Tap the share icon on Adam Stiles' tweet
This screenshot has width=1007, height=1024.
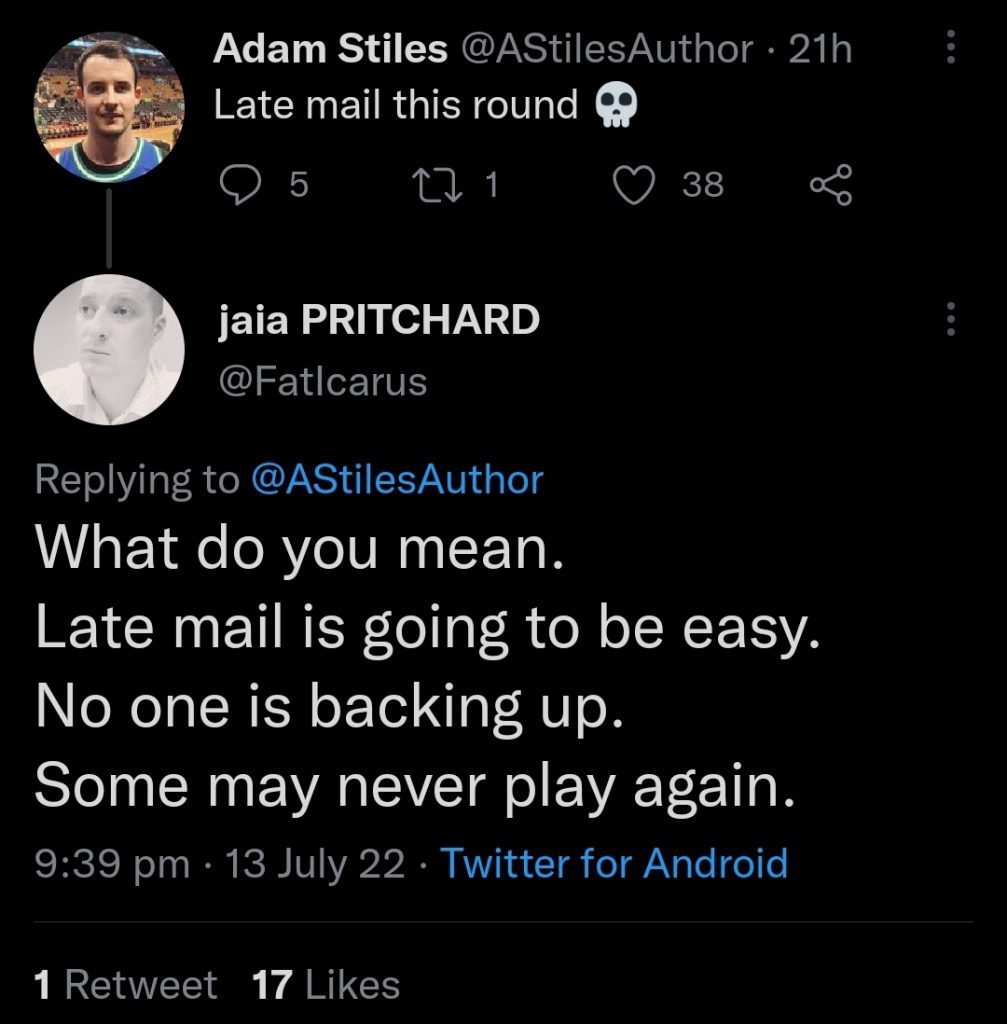pyautogui.click(x=831, y=185)
